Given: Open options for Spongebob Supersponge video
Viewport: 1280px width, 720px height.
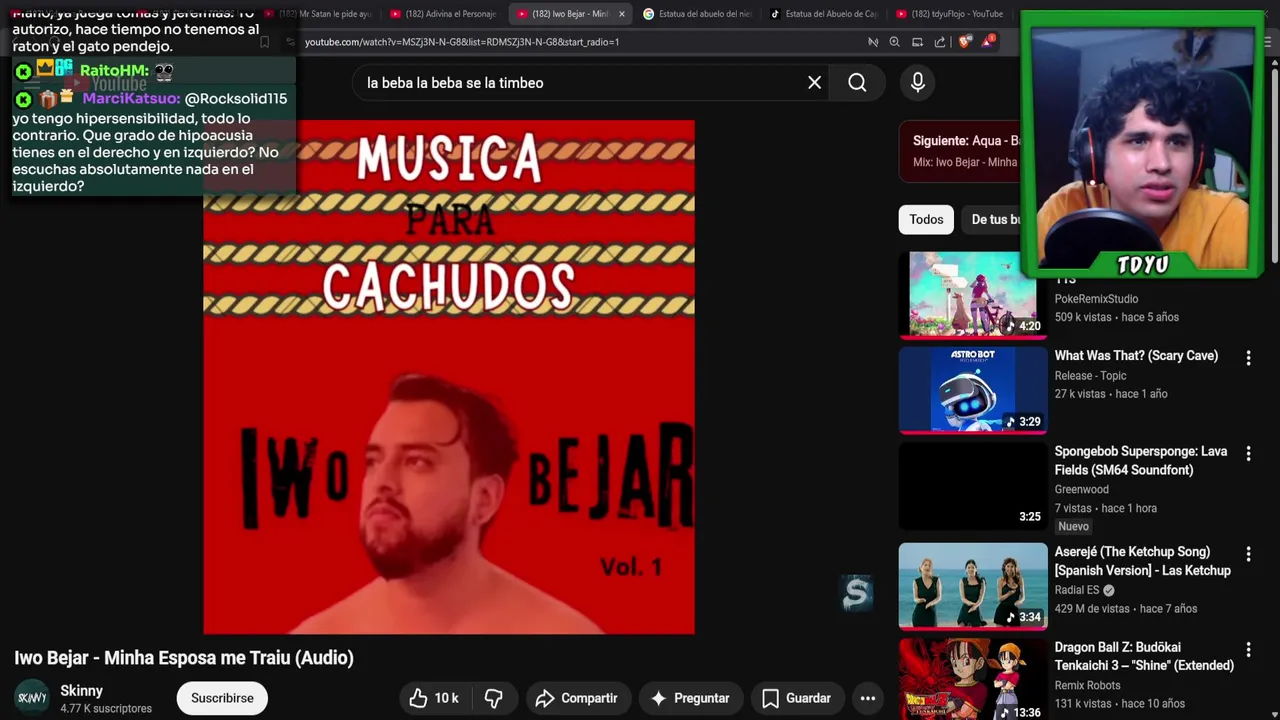Looking at the screenshot, I should (1248, 454).
